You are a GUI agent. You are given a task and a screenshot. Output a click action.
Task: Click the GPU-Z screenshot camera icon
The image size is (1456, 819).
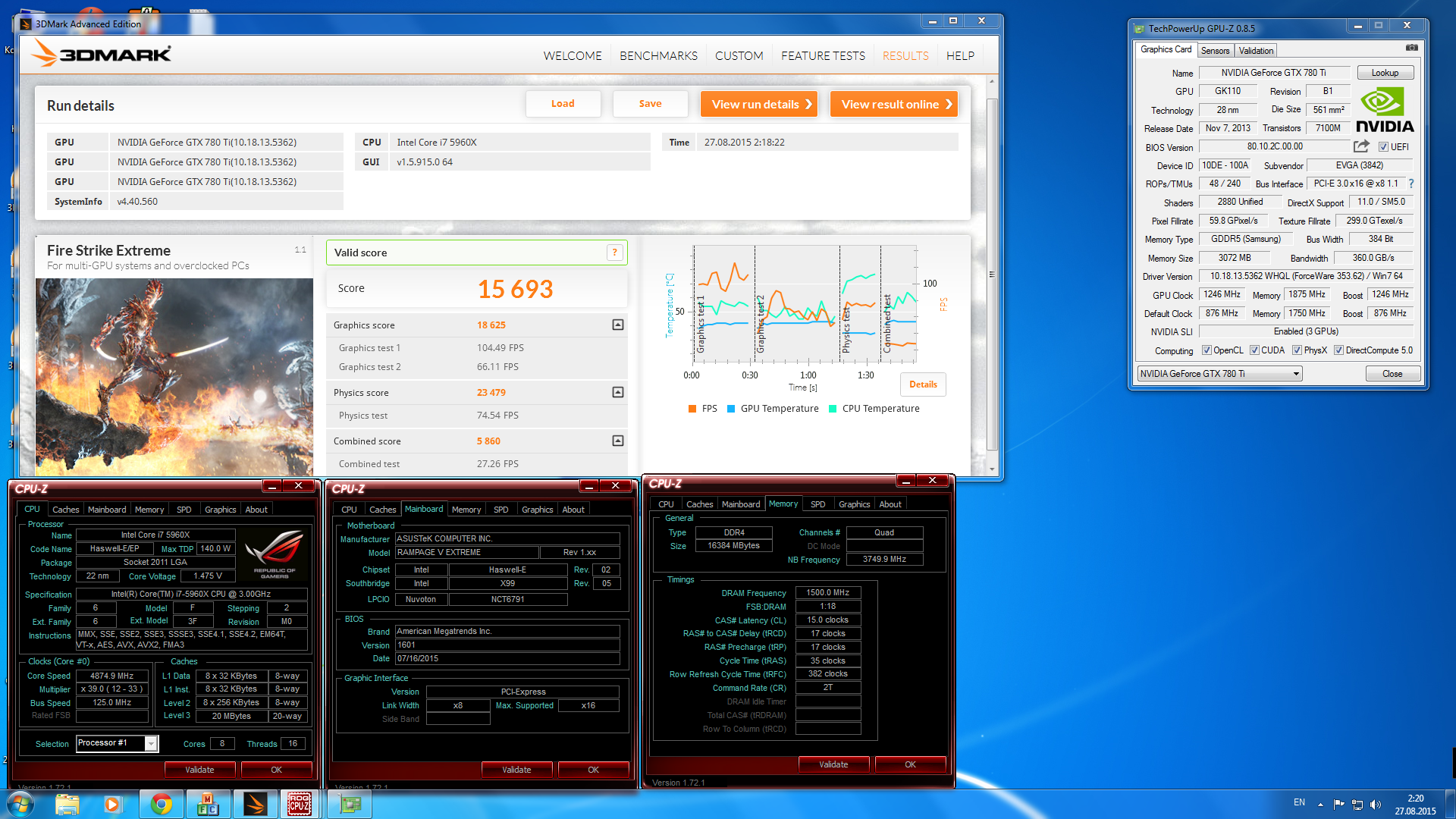[1411, 48]
